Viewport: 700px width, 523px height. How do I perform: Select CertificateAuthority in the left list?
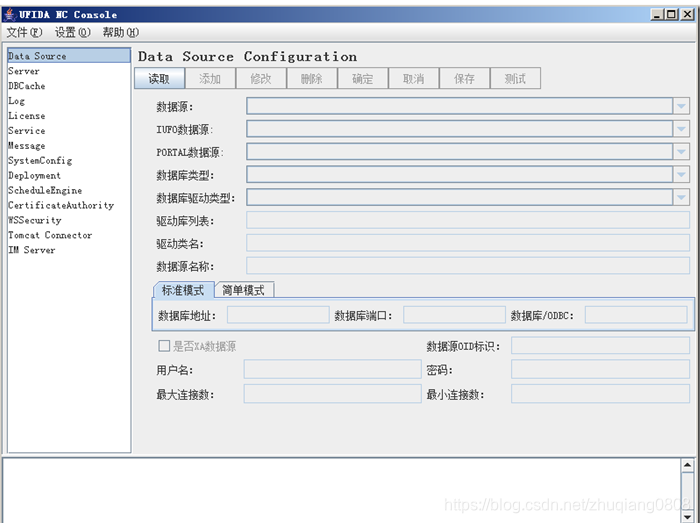click(69, 205)
